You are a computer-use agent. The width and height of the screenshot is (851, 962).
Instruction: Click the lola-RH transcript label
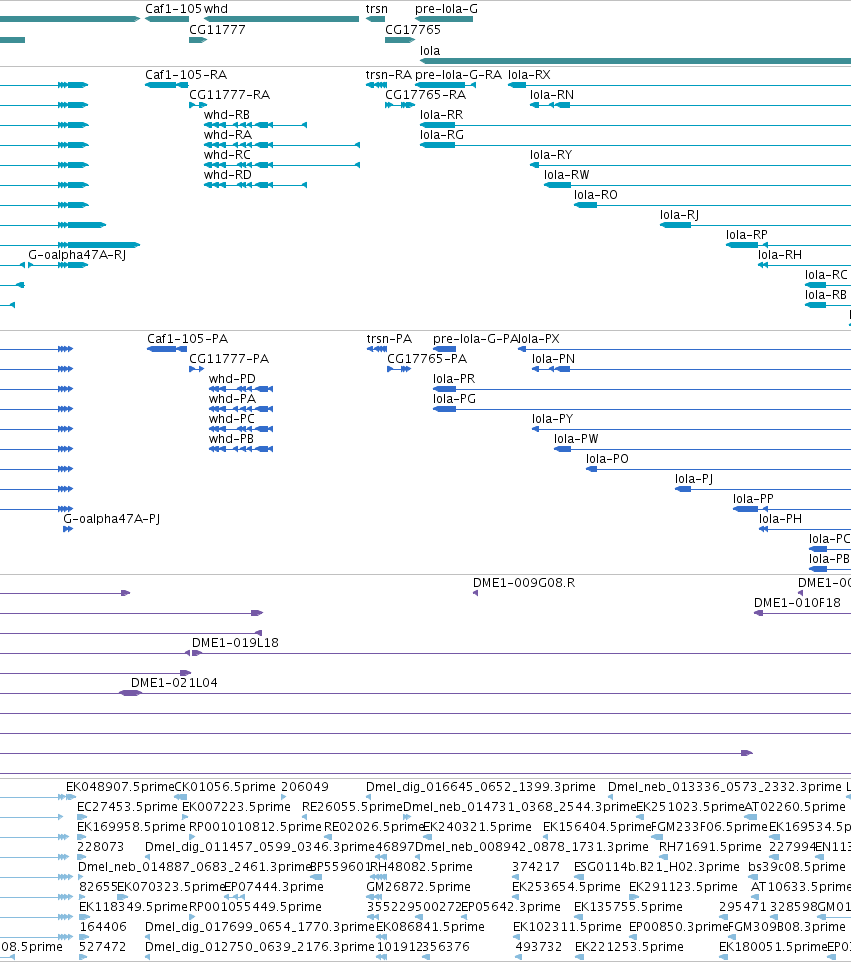(780, 255)
